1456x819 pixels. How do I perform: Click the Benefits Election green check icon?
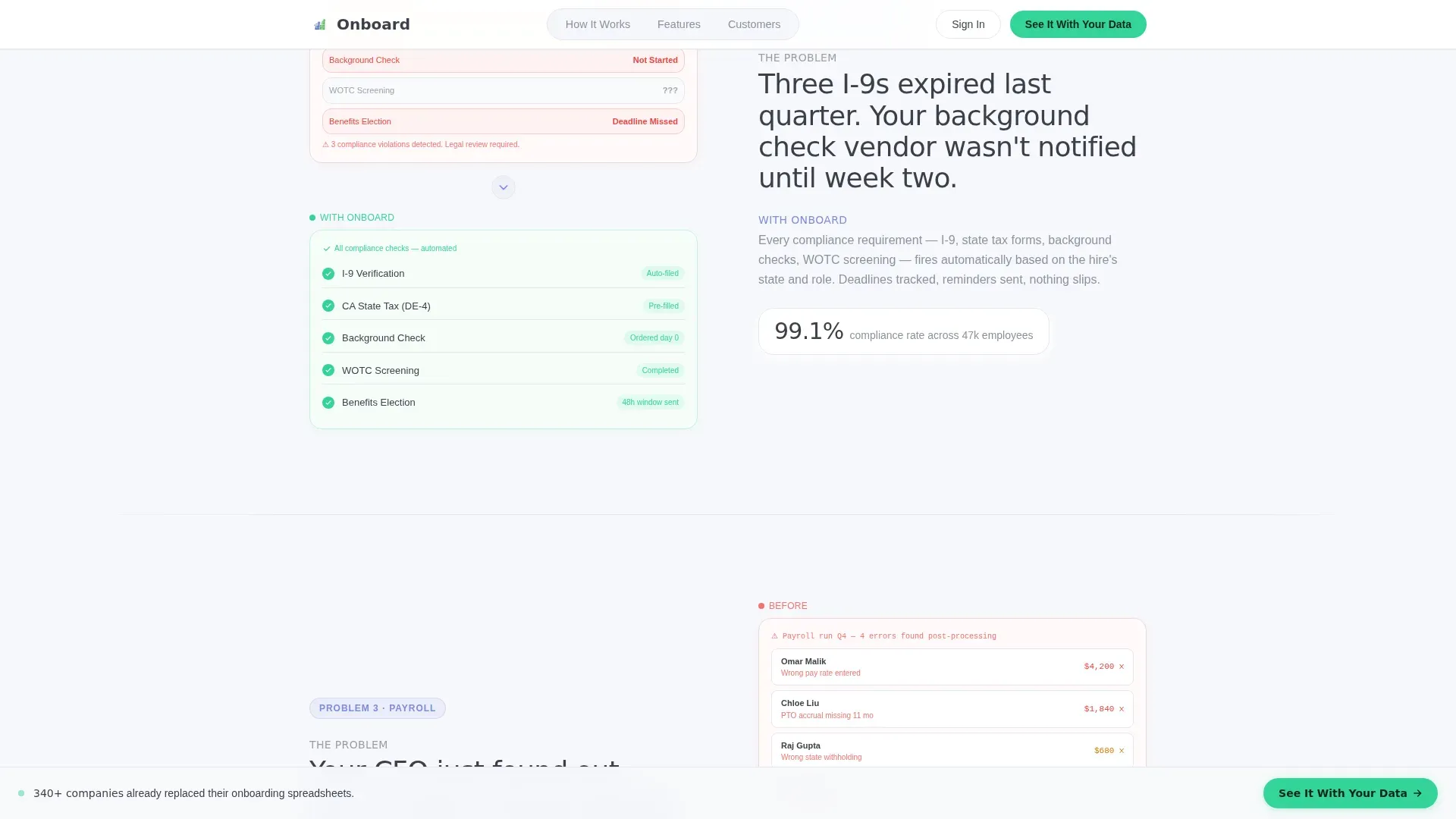[x=328, y=403]
